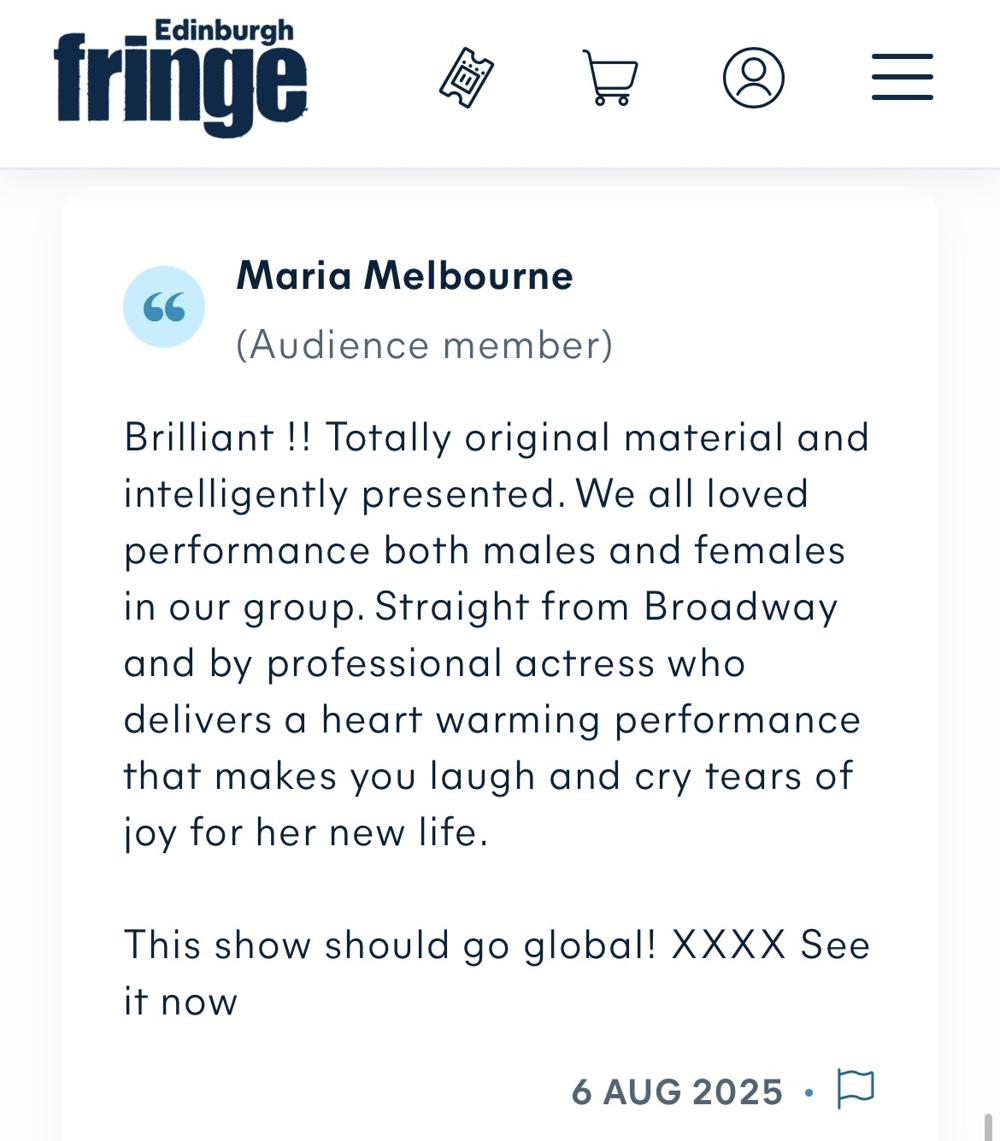Expand the hamburger navigation menu
Screen dimensions: 1000x1141
[x=902, y=78]
